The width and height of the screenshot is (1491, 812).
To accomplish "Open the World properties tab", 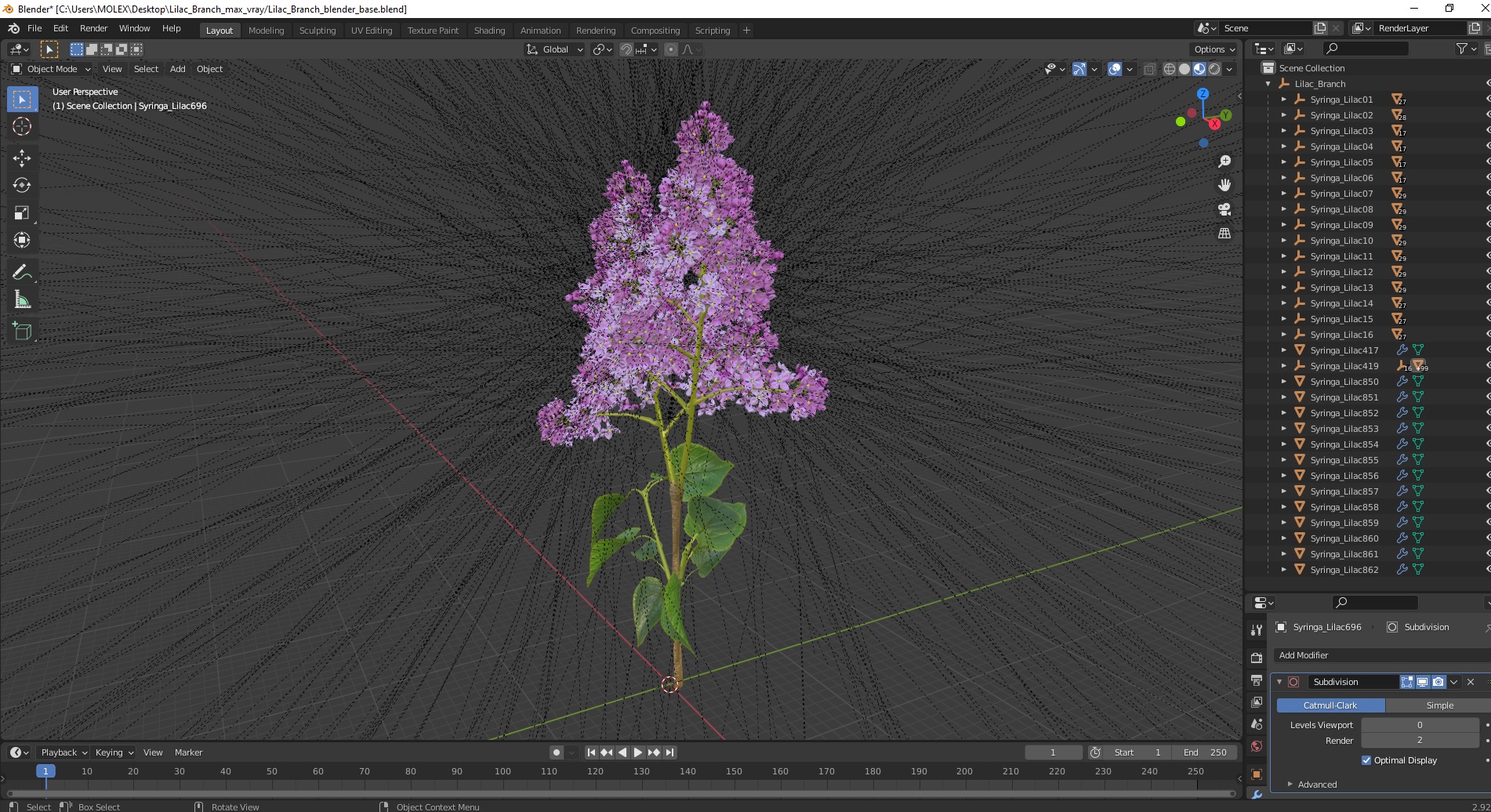I will [x=1257, y=746].
